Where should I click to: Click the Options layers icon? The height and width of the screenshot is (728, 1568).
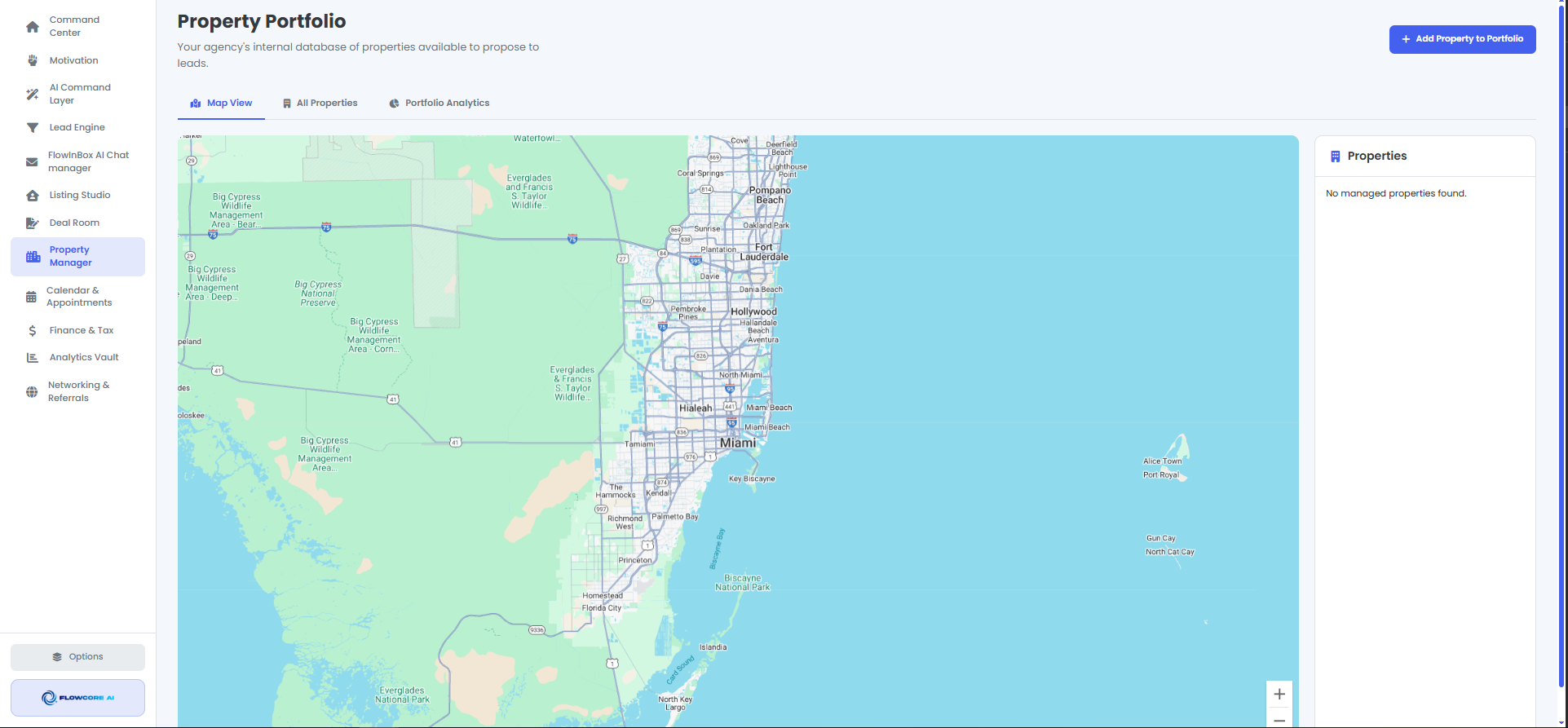coord(57,657)
